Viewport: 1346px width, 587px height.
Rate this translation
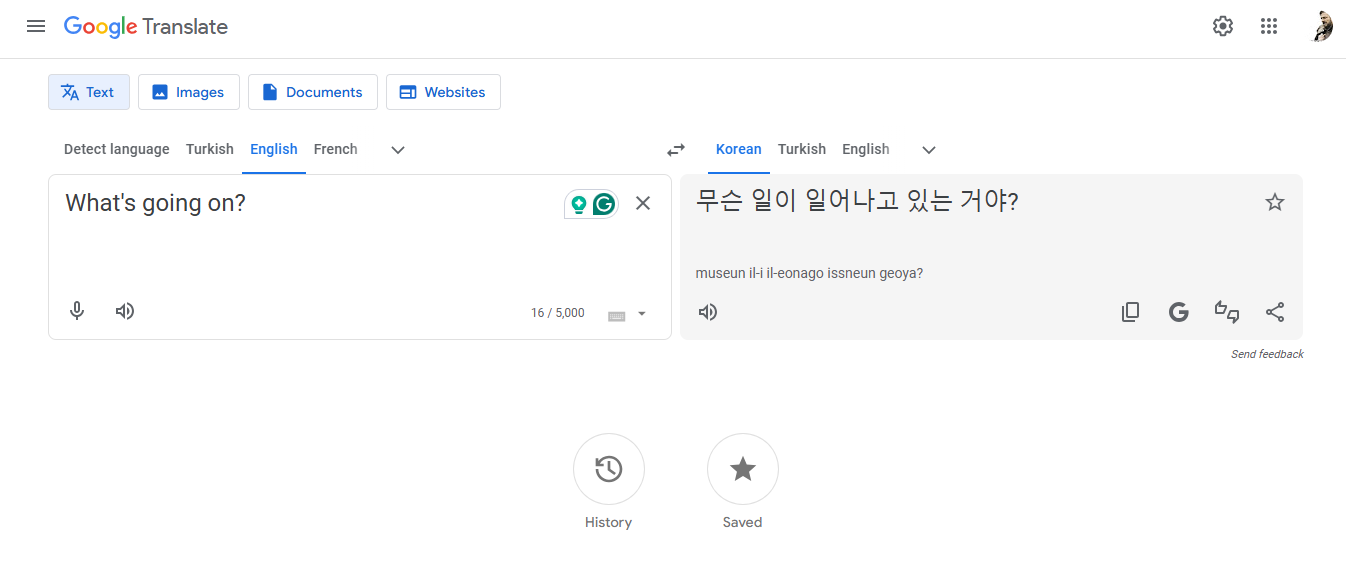pos(1227,311)
